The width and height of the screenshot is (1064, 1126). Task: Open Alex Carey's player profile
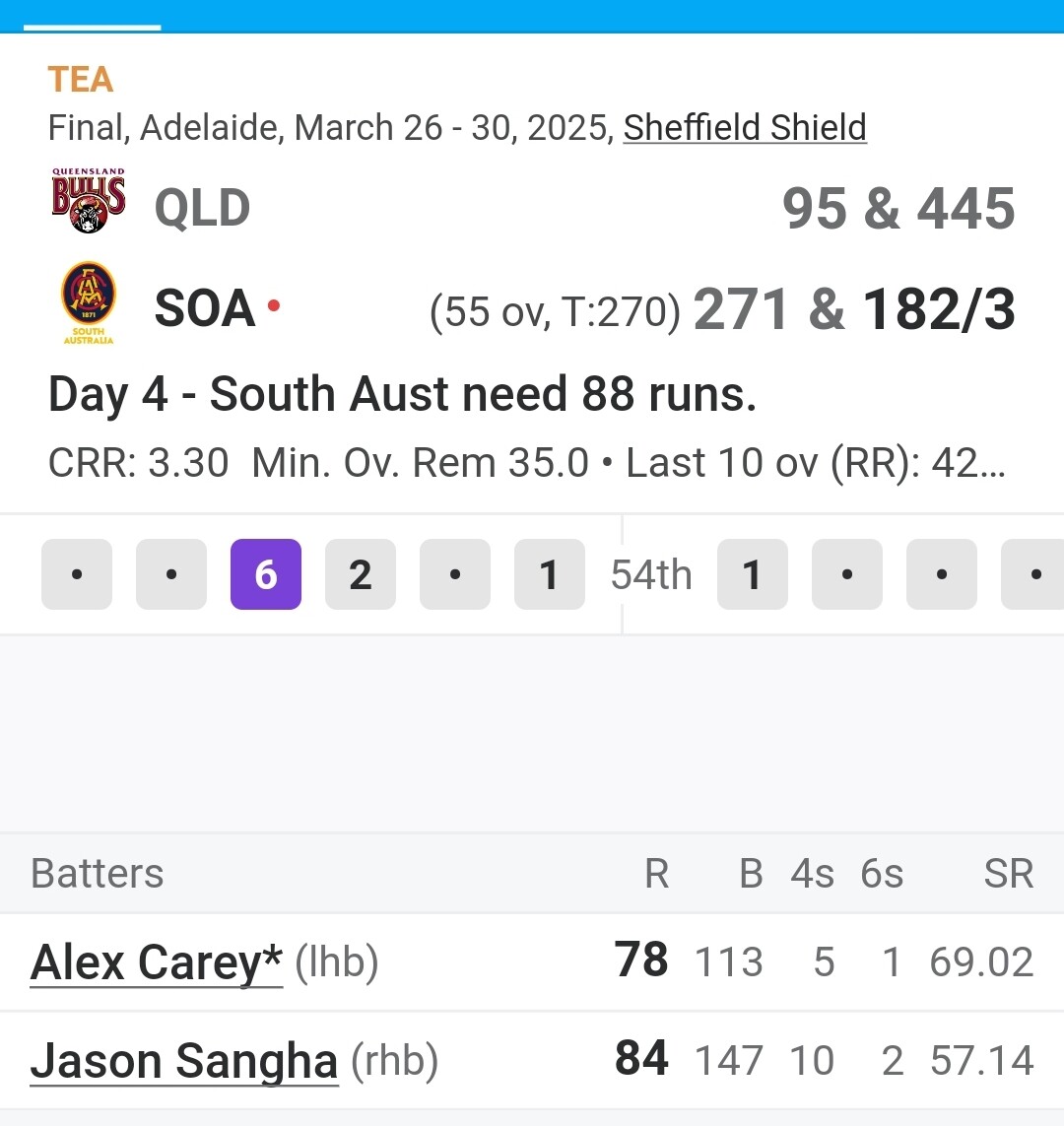[156, 961]
